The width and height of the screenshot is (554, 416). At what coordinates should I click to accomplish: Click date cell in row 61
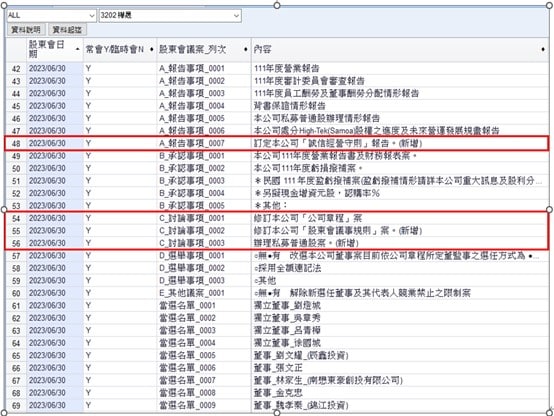click(55, 306)
